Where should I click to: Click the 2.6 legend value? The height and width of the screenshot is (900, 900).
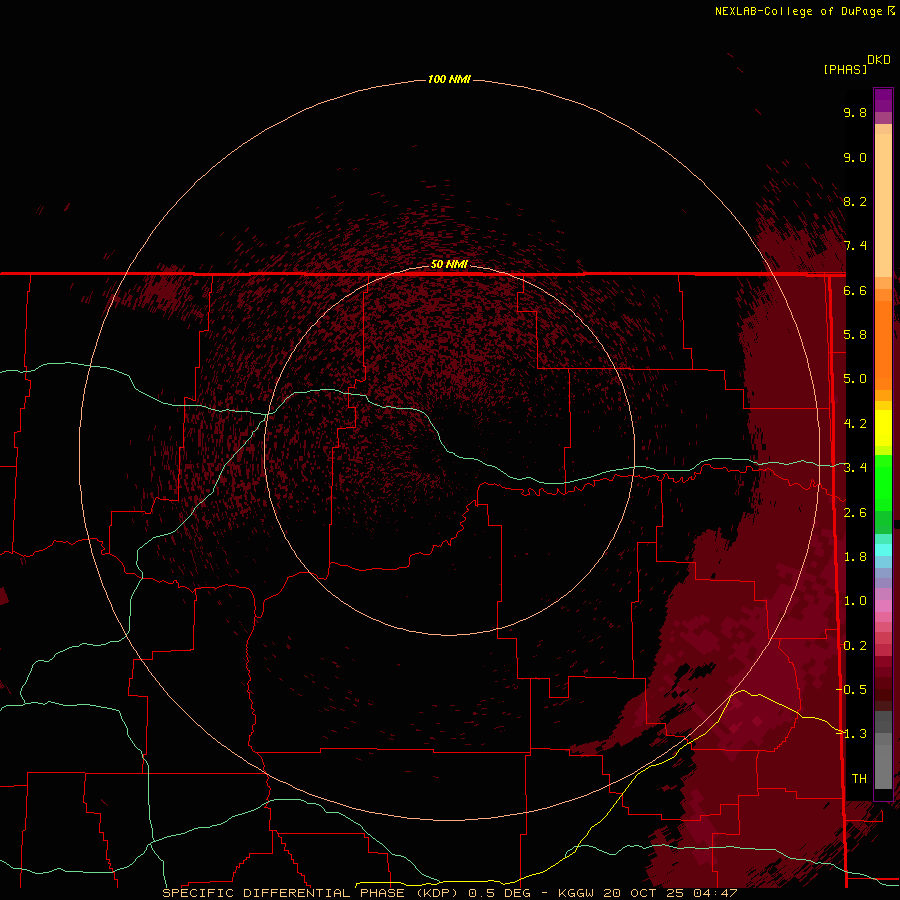855,513
